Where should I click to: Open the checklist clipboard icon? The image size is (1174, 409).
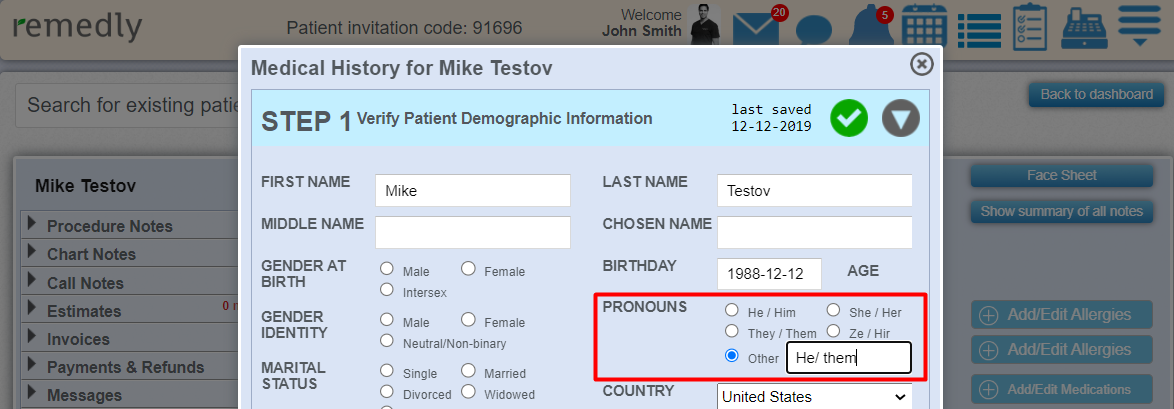click(x=1030, y=26)
